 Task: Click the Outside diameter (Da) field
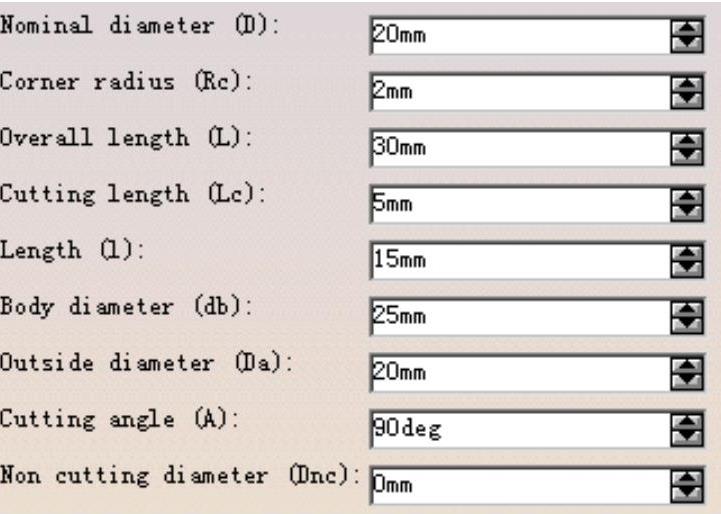click(x=520, y=374)
